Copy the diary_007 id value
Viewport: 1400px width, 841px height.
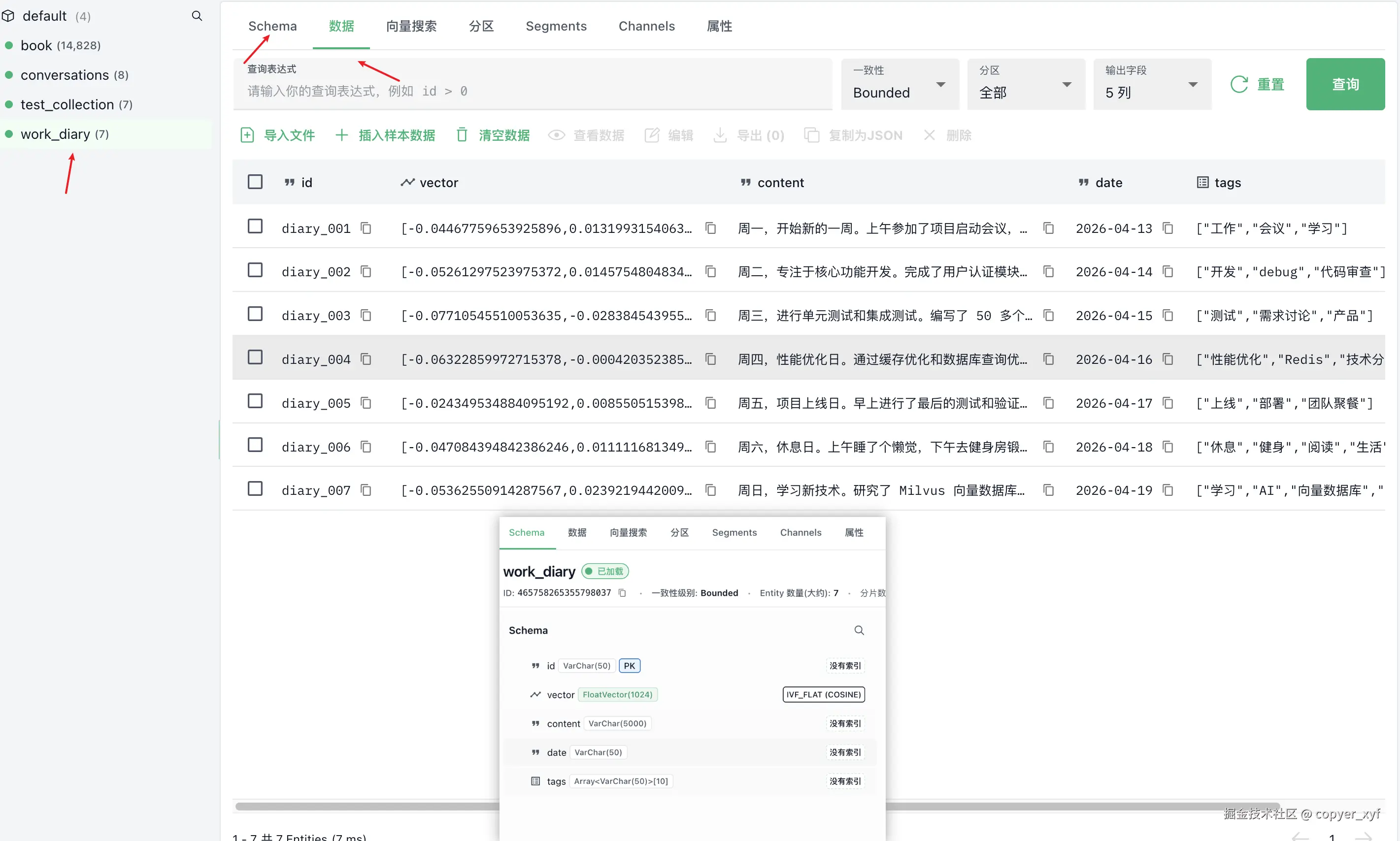point(366,490)
